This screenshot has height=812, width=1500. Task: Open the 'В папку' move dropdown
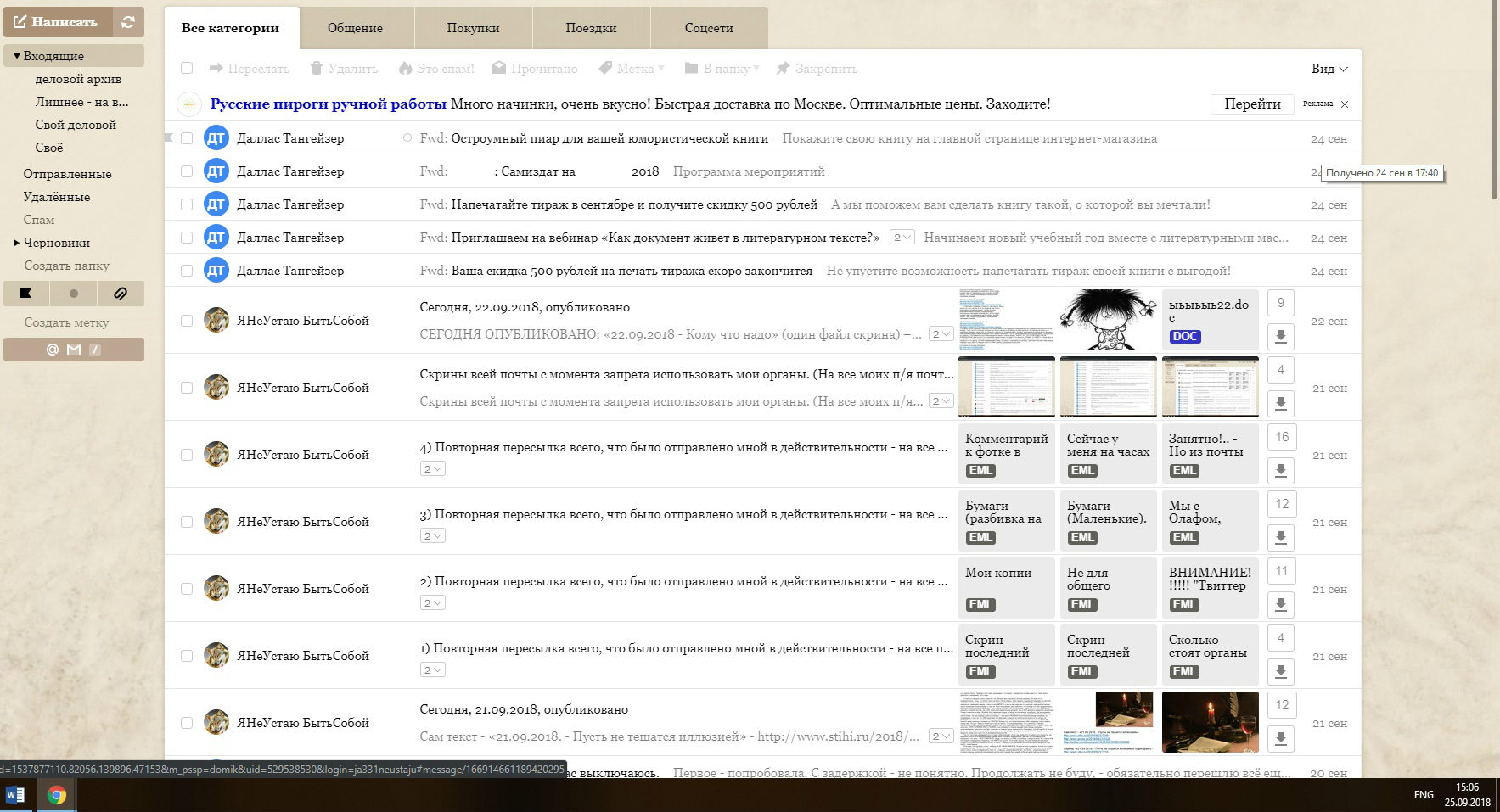pos(722,69)
